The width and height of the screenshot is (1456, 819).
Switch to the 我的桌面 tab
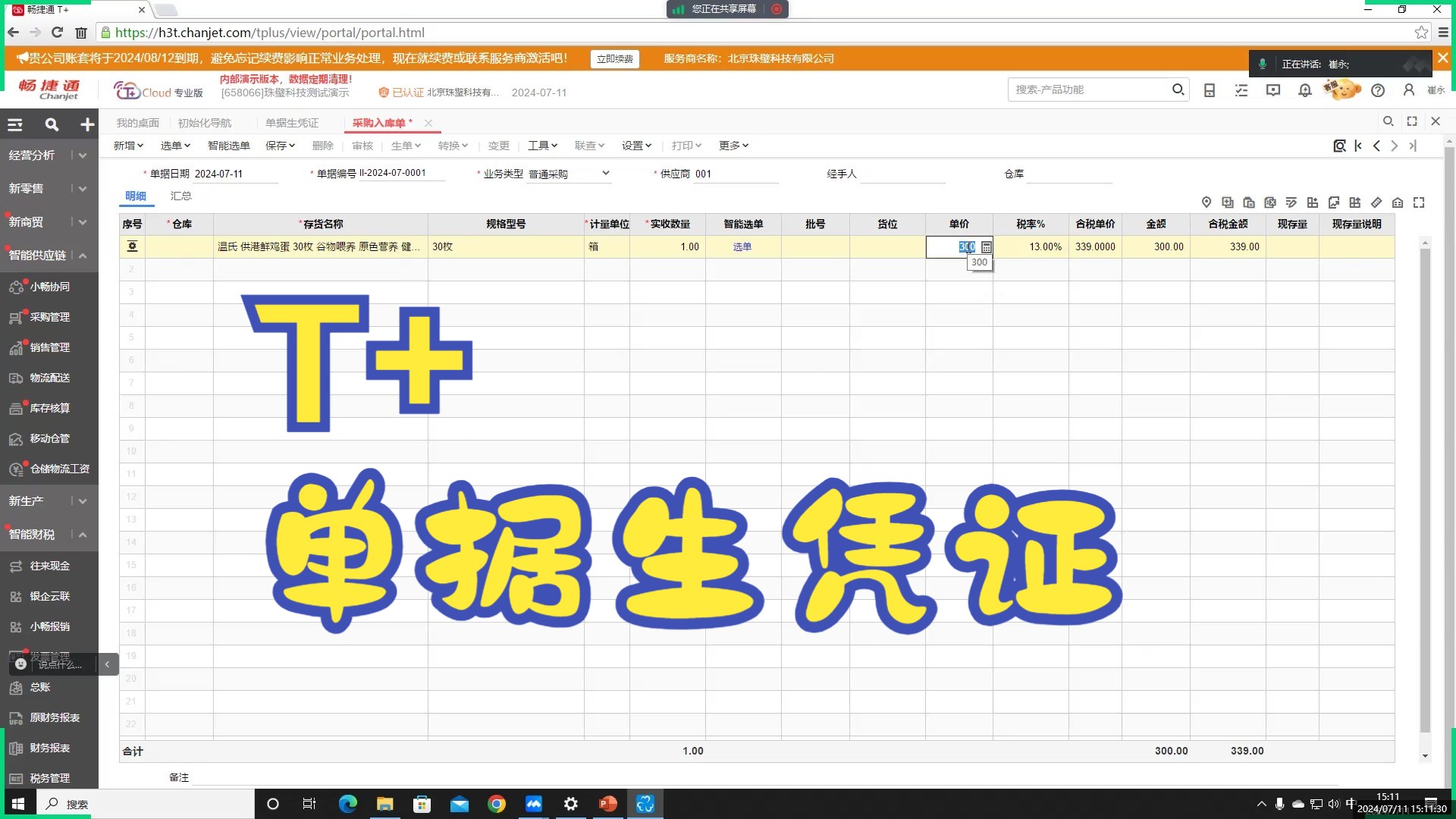137,123
